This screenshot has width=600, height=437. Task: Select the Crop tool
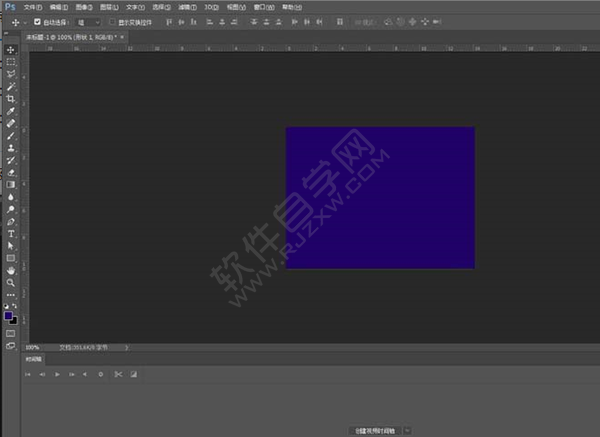click(x=11, y=99)
